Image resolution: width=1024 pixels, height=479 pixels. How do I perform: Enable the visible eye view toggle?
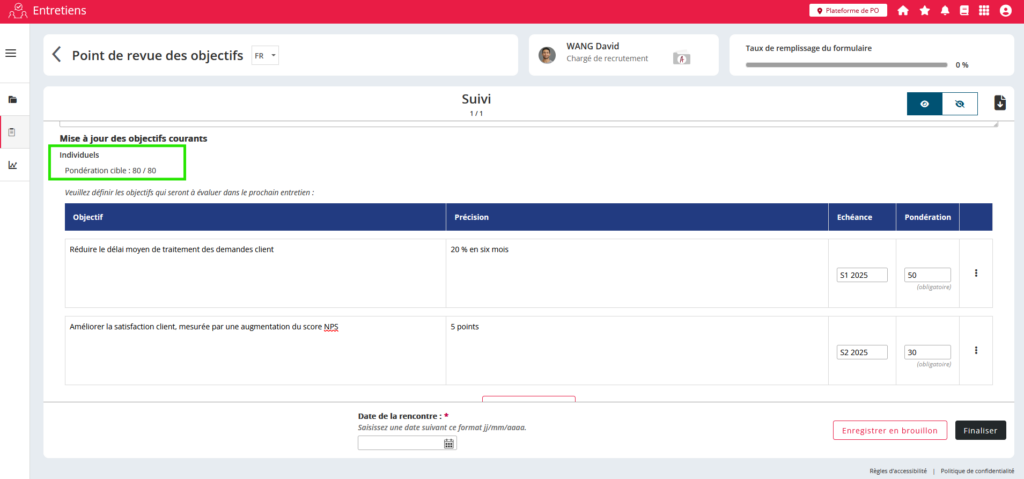point(924,103)
